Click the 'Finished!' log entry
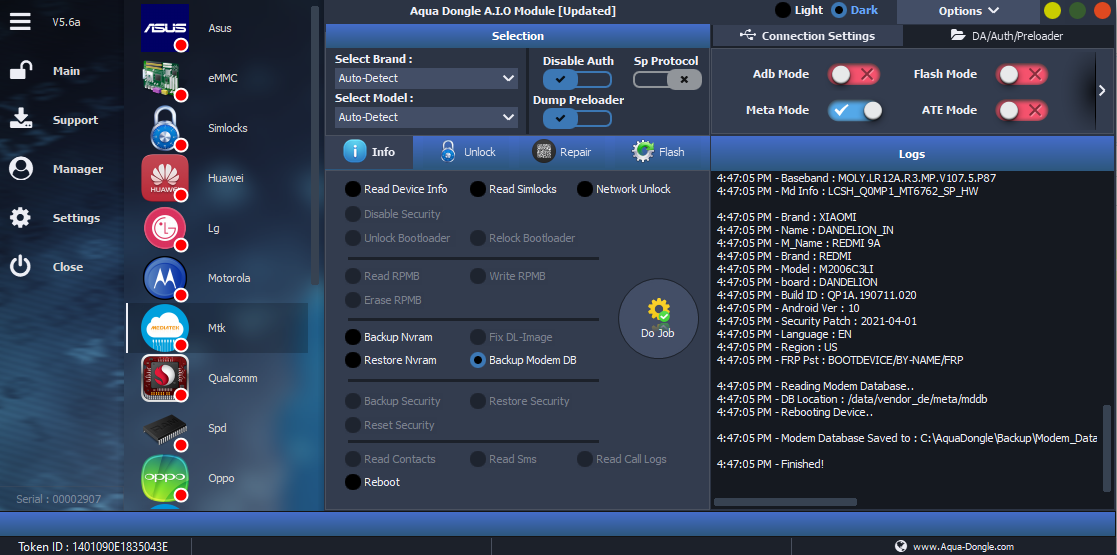This screenshot has width=1117, height=555. pos(770,464)
